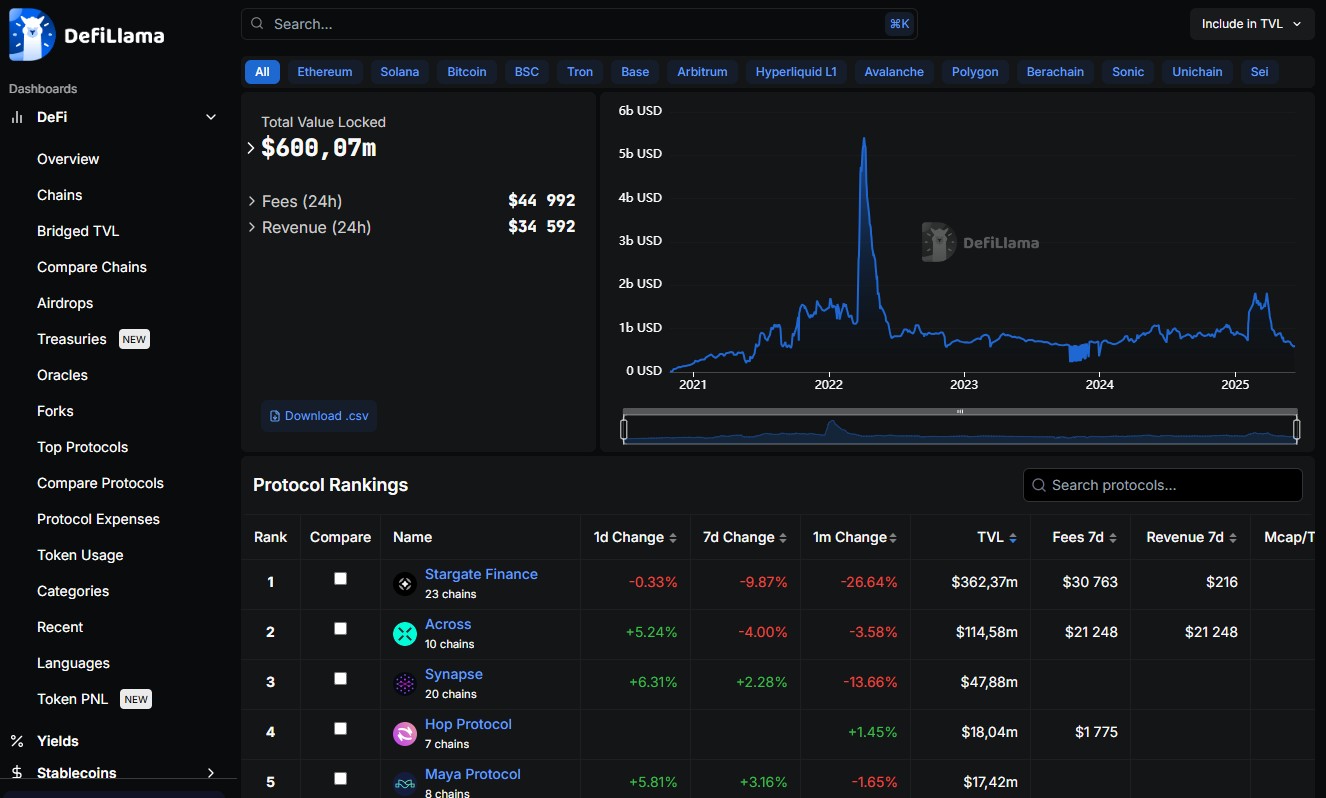Click the Maya Protocol logo icon
The image size is (1326, 798).
pyautogui.click(x=405, y=784)
